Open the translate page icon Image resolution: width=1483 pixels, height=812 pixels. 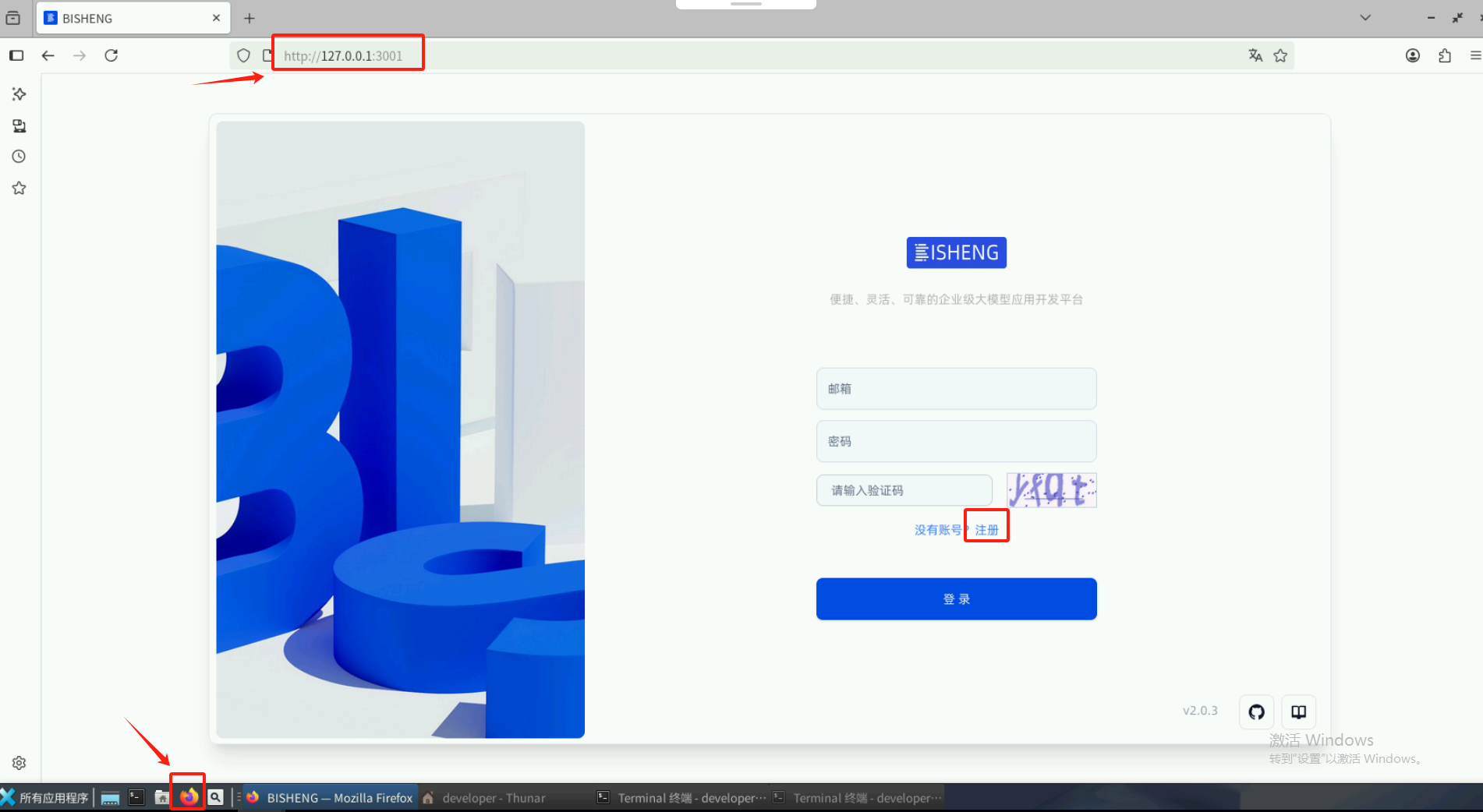1255,55
